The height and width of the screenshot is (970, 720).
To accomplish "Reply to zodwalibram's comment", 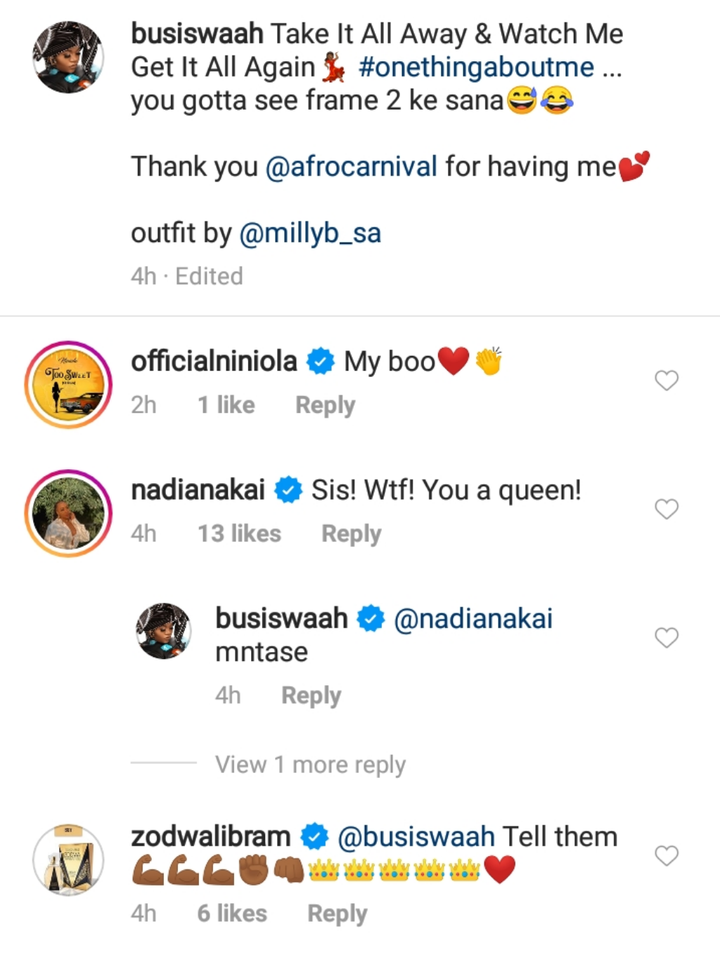I will (x=337, y=913).
